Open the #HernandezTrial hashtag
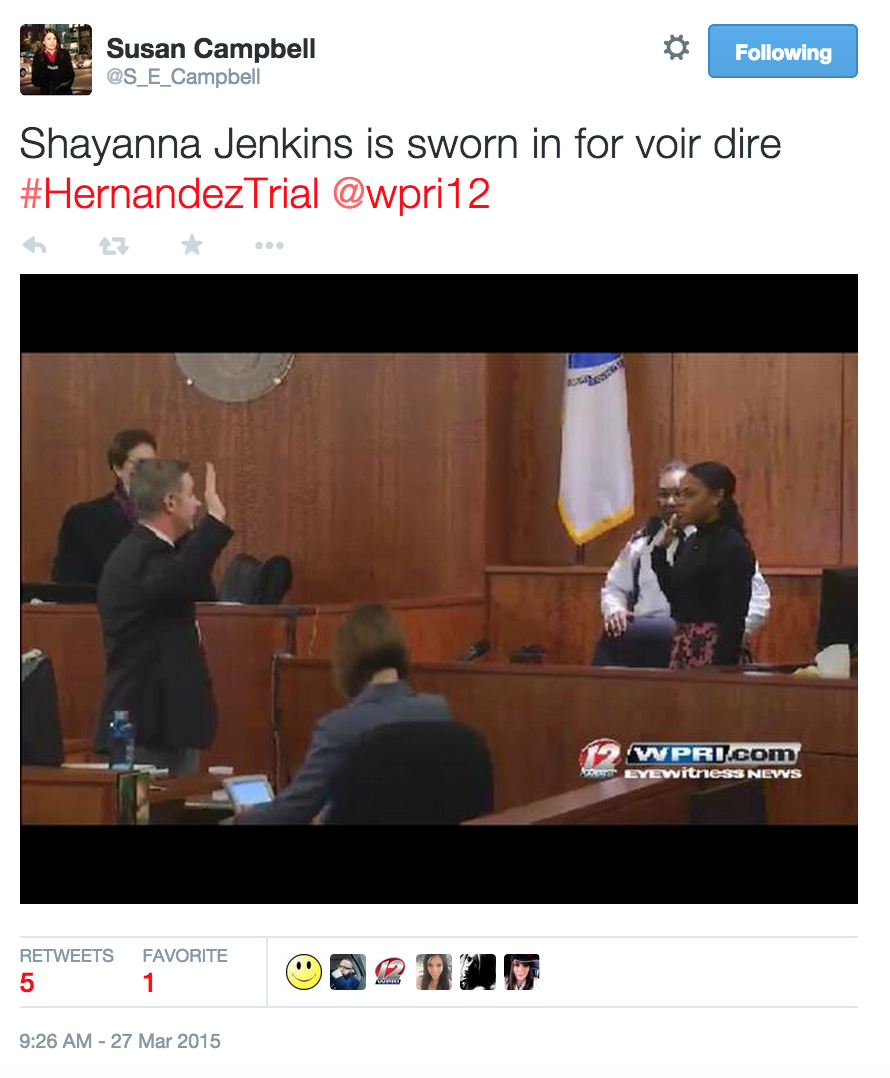The height and width of the screenshot is (1078, 890). (170, 194)
